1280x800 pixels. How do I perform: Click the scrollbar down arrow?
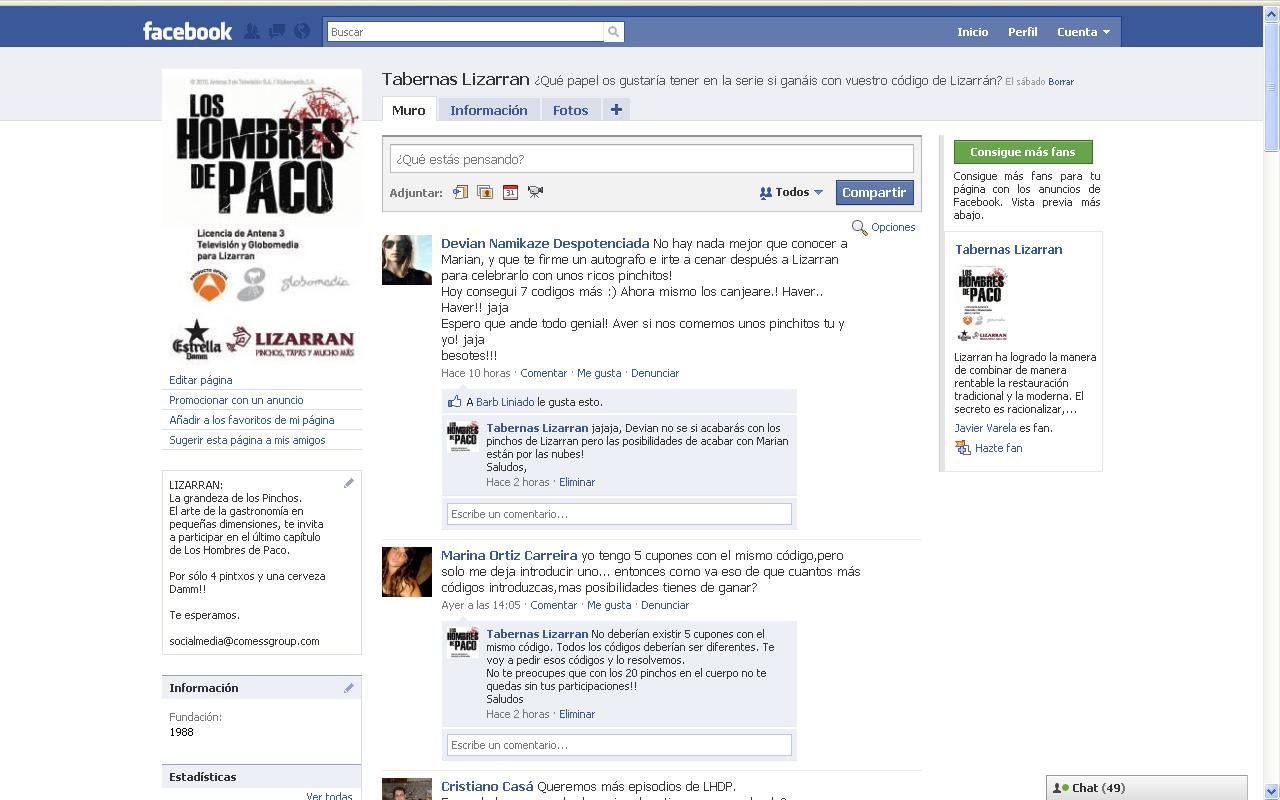tap(1272, 791)
